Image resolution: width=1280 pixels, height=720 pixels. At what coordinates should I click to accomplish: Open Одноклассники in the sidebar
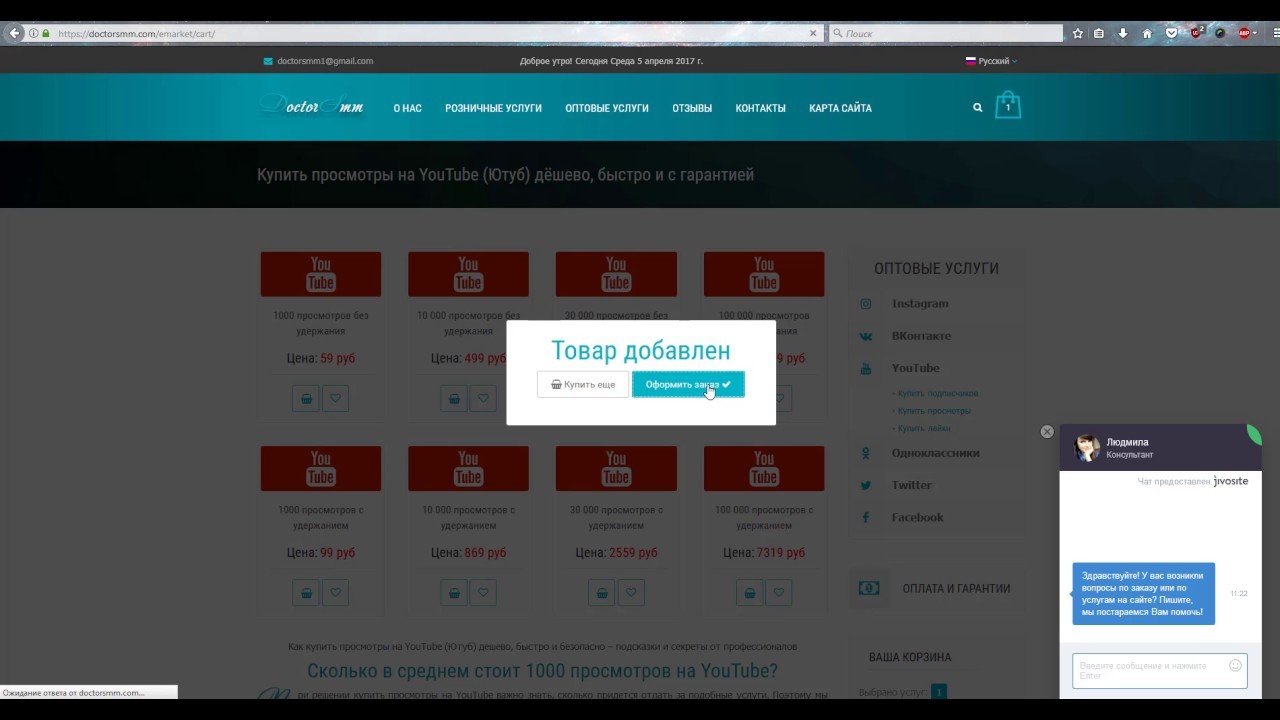coord(935,453)
